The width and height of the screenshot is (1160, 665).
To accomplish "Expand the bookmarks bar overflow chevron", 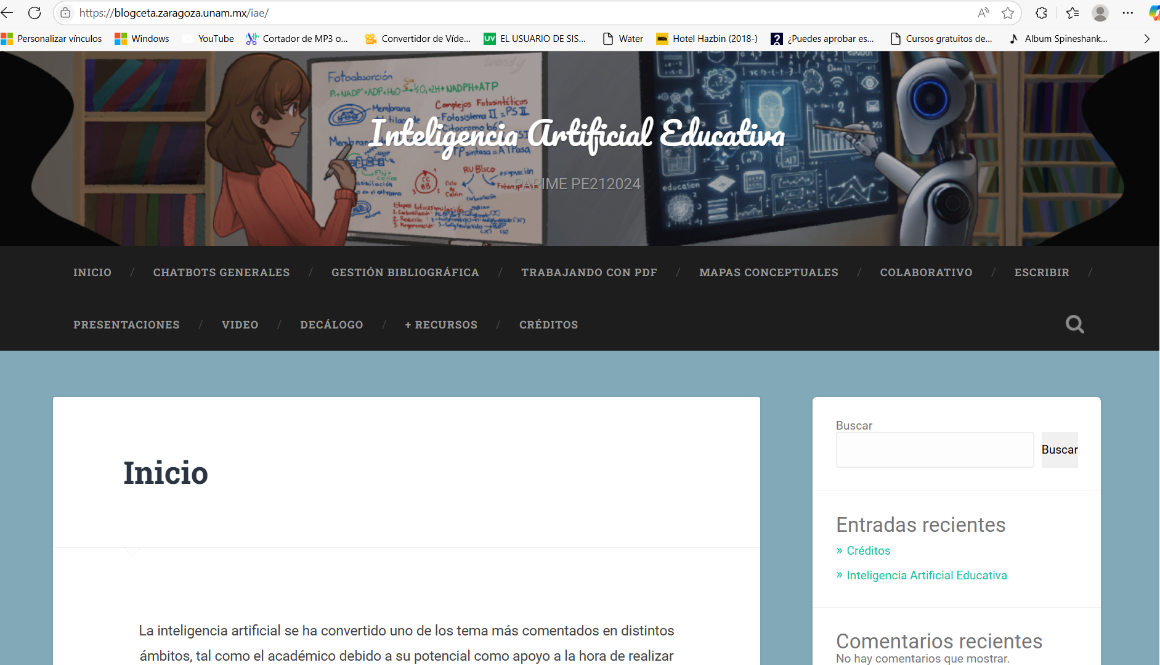I will coord(1147,38).
